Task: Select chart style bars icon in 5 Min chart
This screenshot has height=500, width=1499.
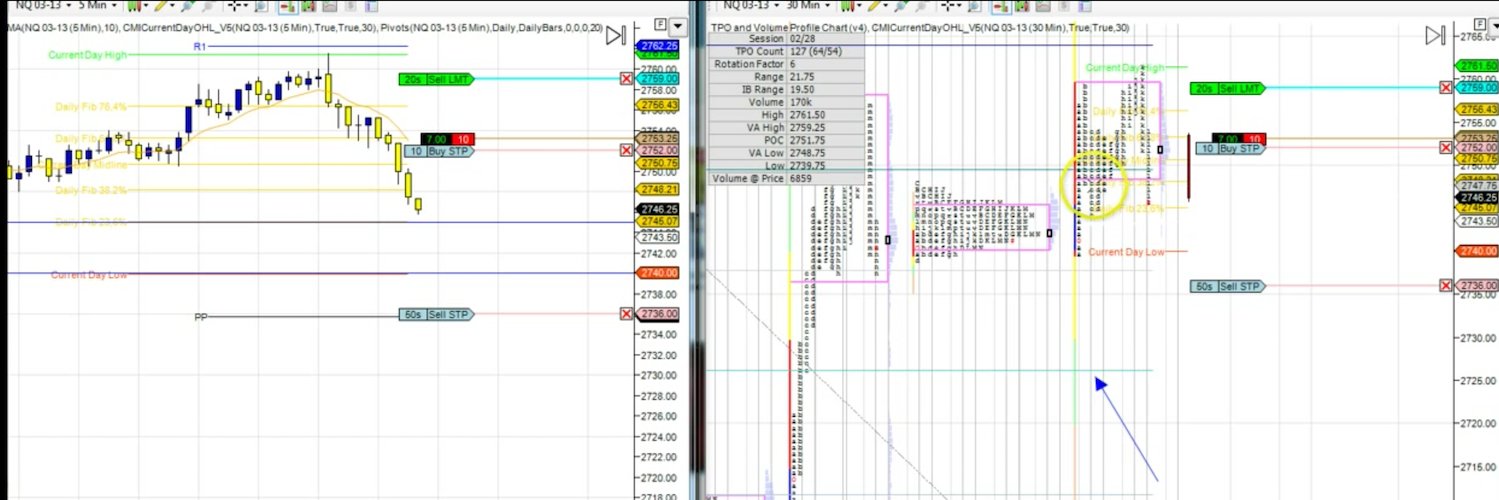Action: pyautogui.click(x=134, y=6)
